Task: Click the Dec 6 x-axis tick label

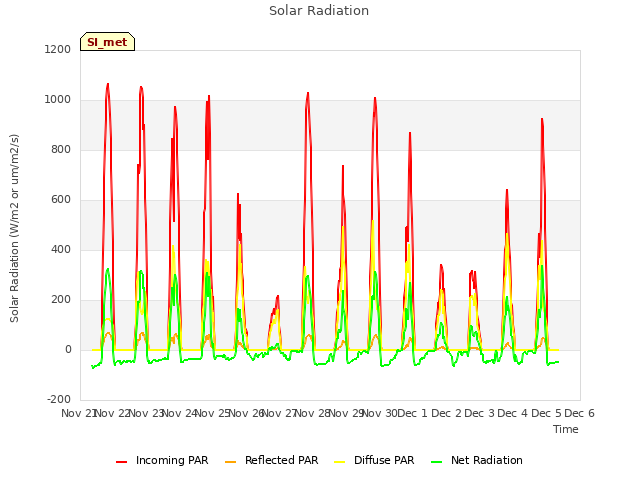Action: click(579, 413)
